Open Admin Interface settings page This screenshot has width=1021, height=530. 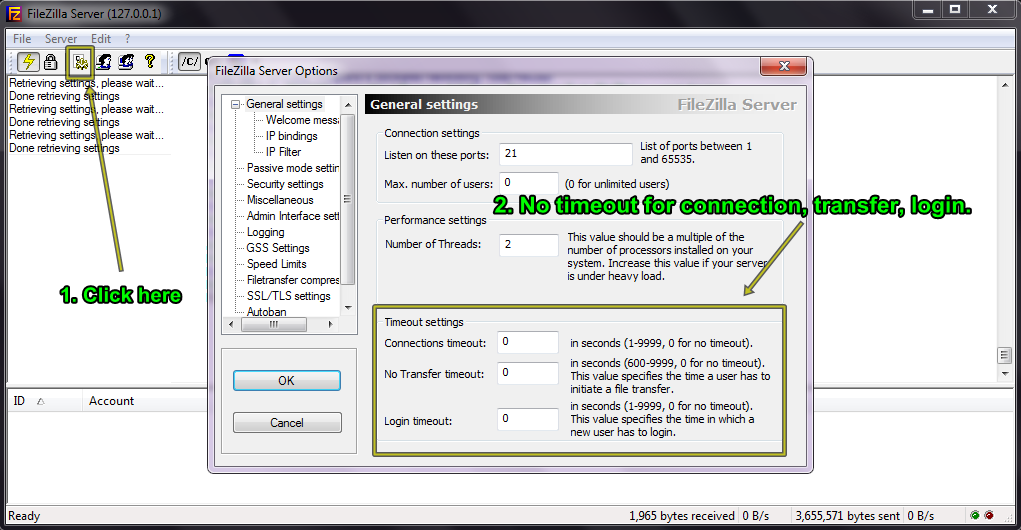pos(292,216)
